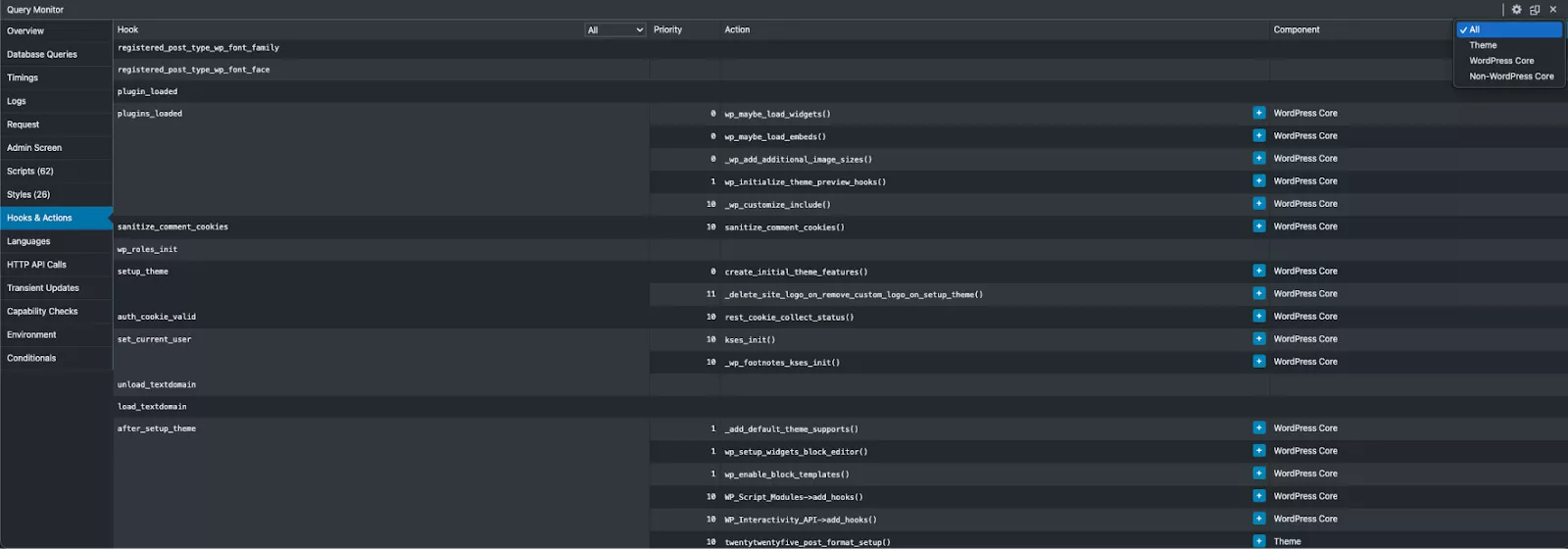Go to Scripts (62) panel
This screenshot has height=549, width=1568.
tap(30, 171)
